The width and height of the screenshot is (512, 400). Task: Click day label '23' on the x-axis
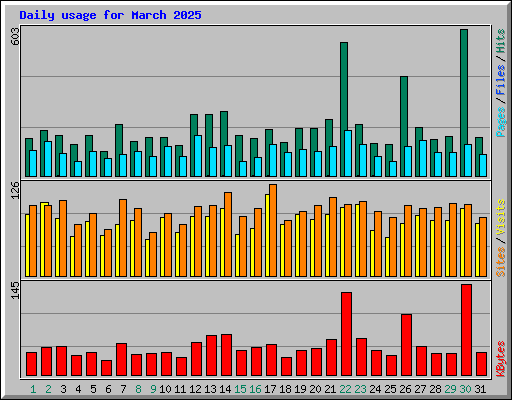click(x=360, y=389)
